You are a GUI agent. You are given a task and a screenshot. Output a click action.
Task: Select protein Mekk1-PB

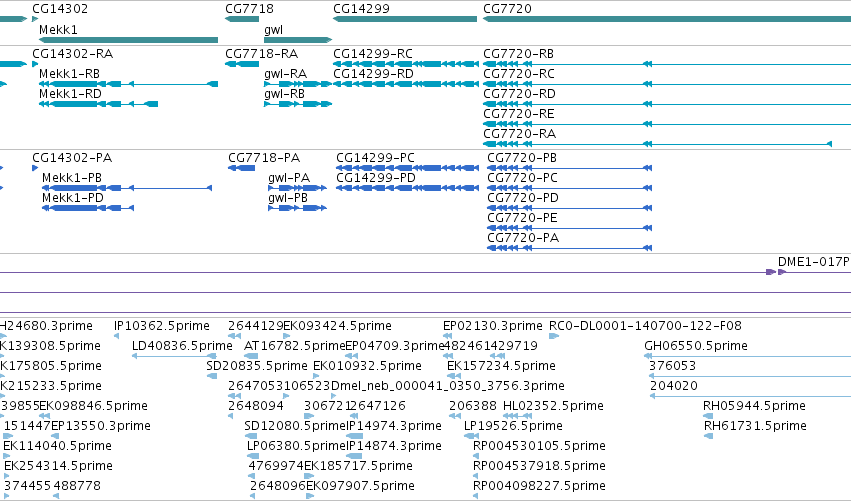click(72, 178)
